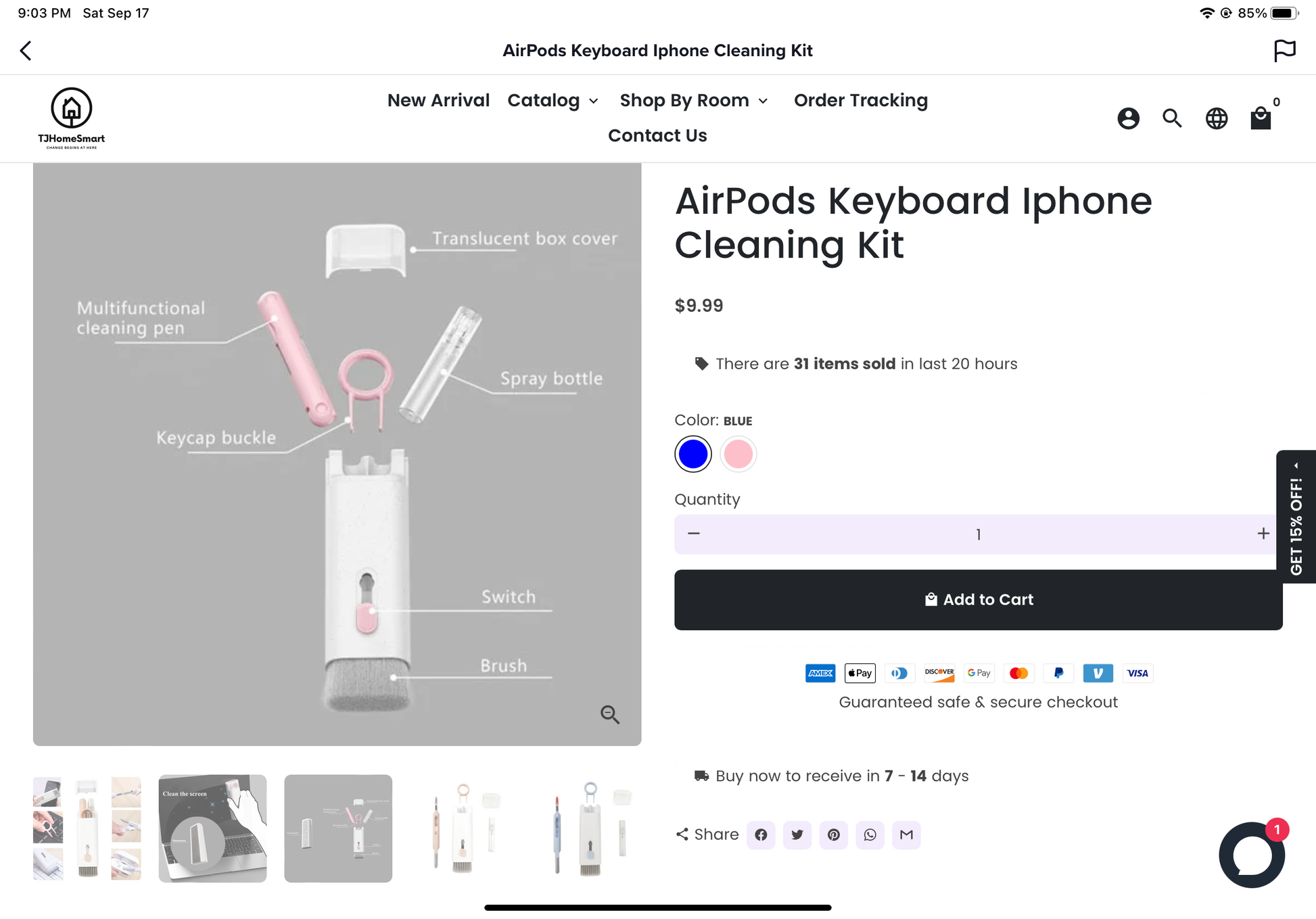Image resolution: width=1316 pixels, height=919 pixels.
Task: Open the search magnifier icon
Action: coord(1172,118)
